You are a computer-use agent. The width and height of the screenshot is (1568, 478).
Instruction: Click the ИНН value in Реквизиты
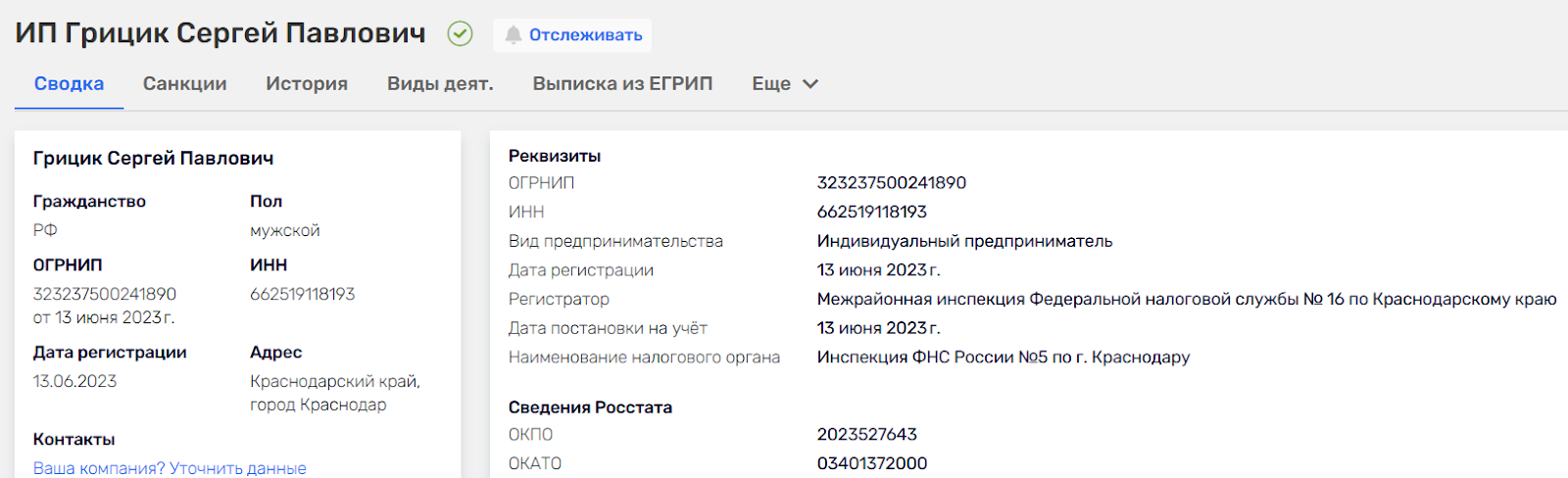871,212
